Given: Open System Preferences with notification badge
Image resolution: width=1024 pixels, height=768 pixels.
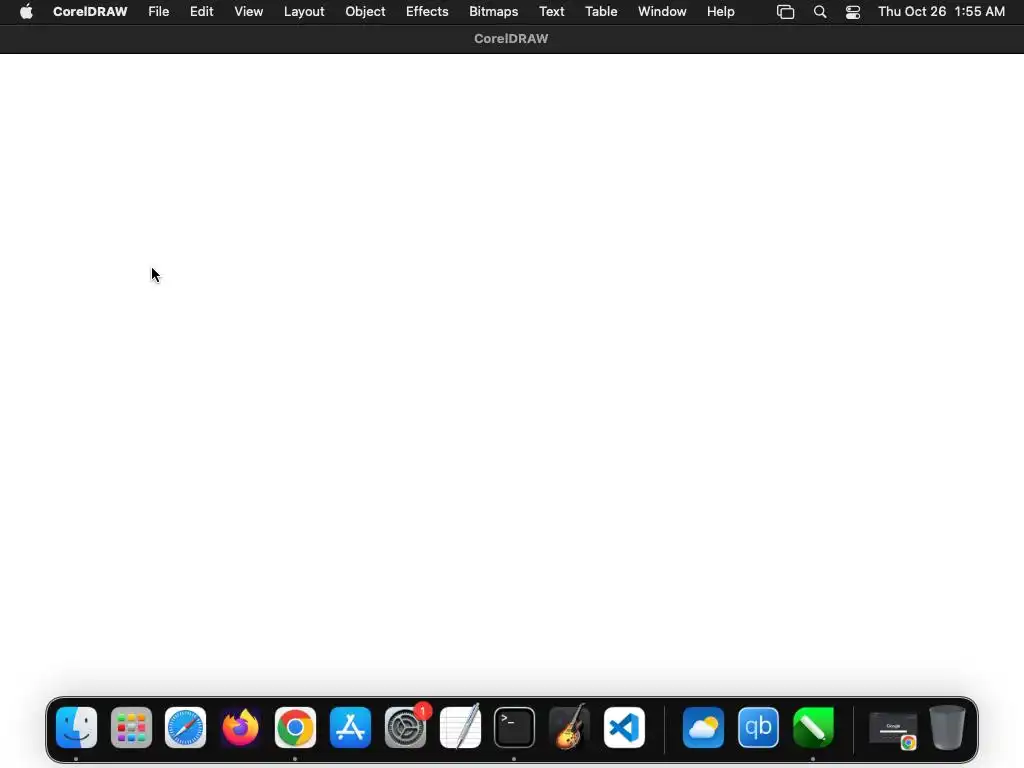Looking at the screenshot, I should [x=406, y=728].
